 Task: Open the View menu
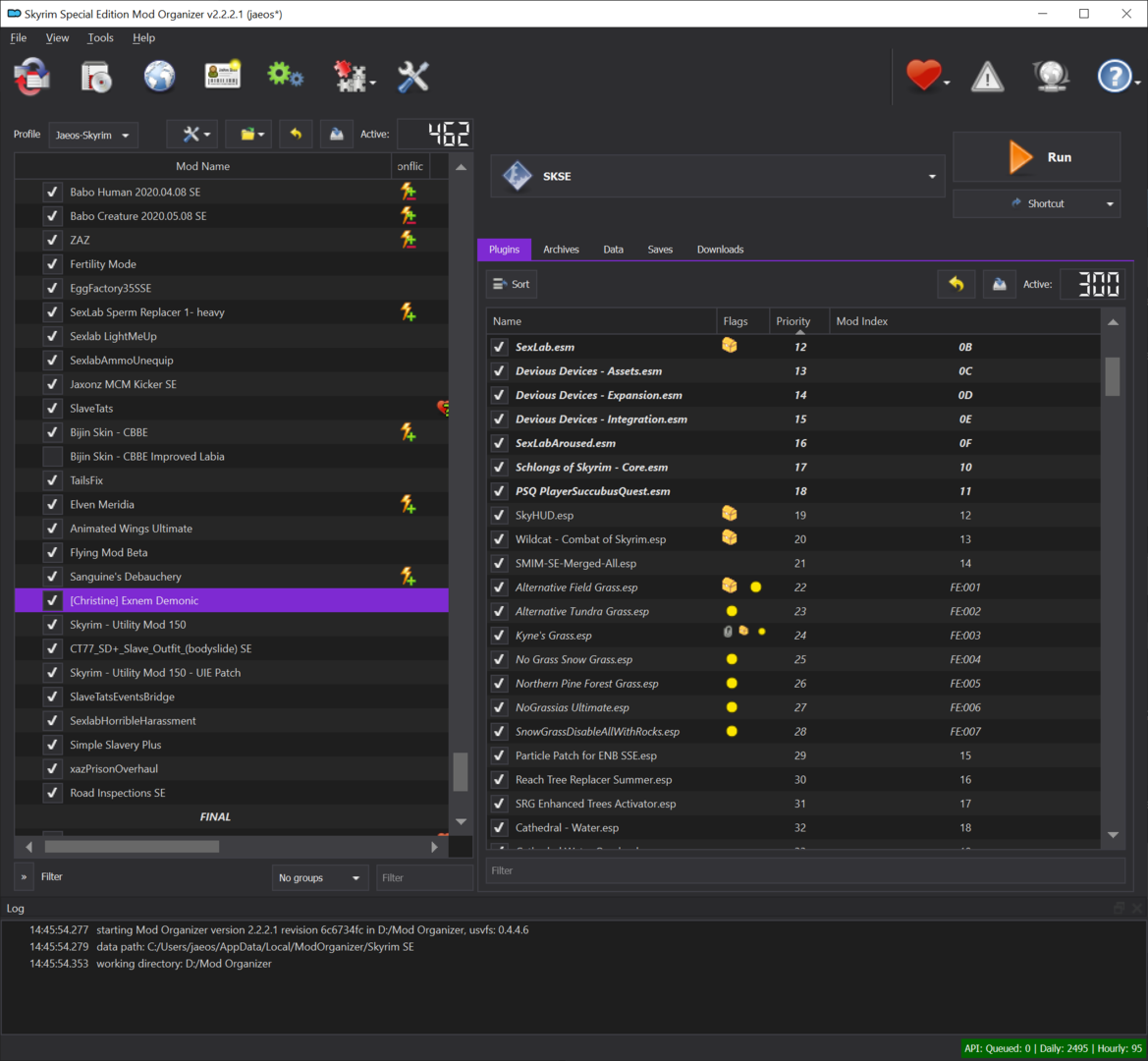point(57,38)
